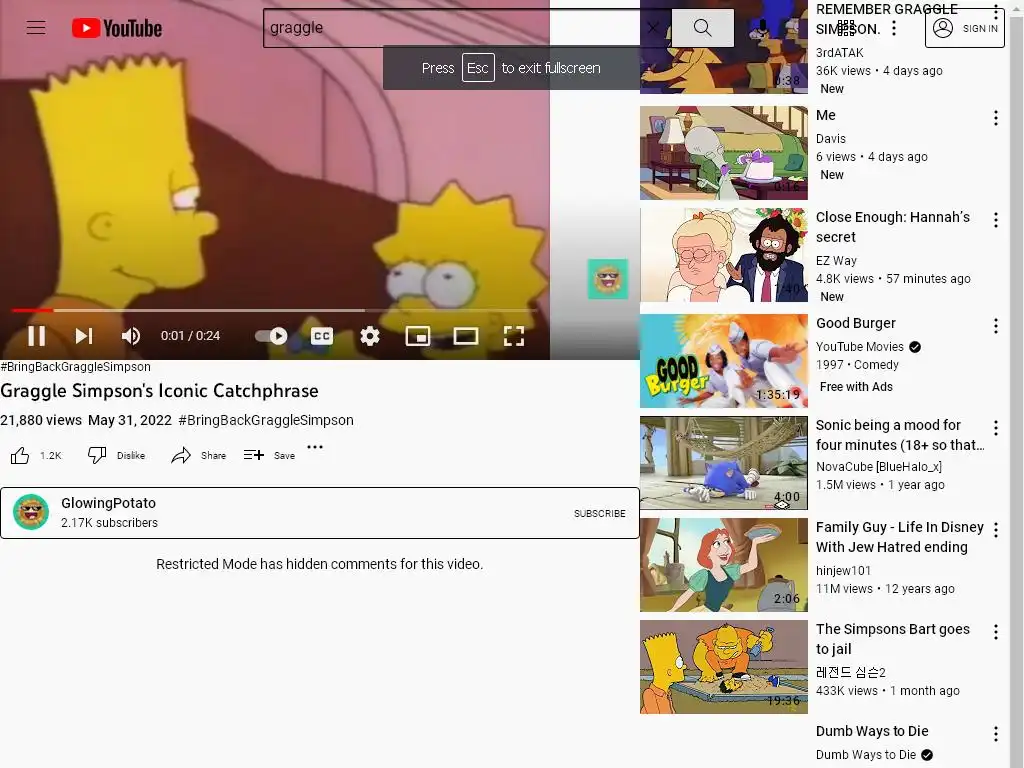
Task: Skip to the next video
Action: tap(84, 336)
